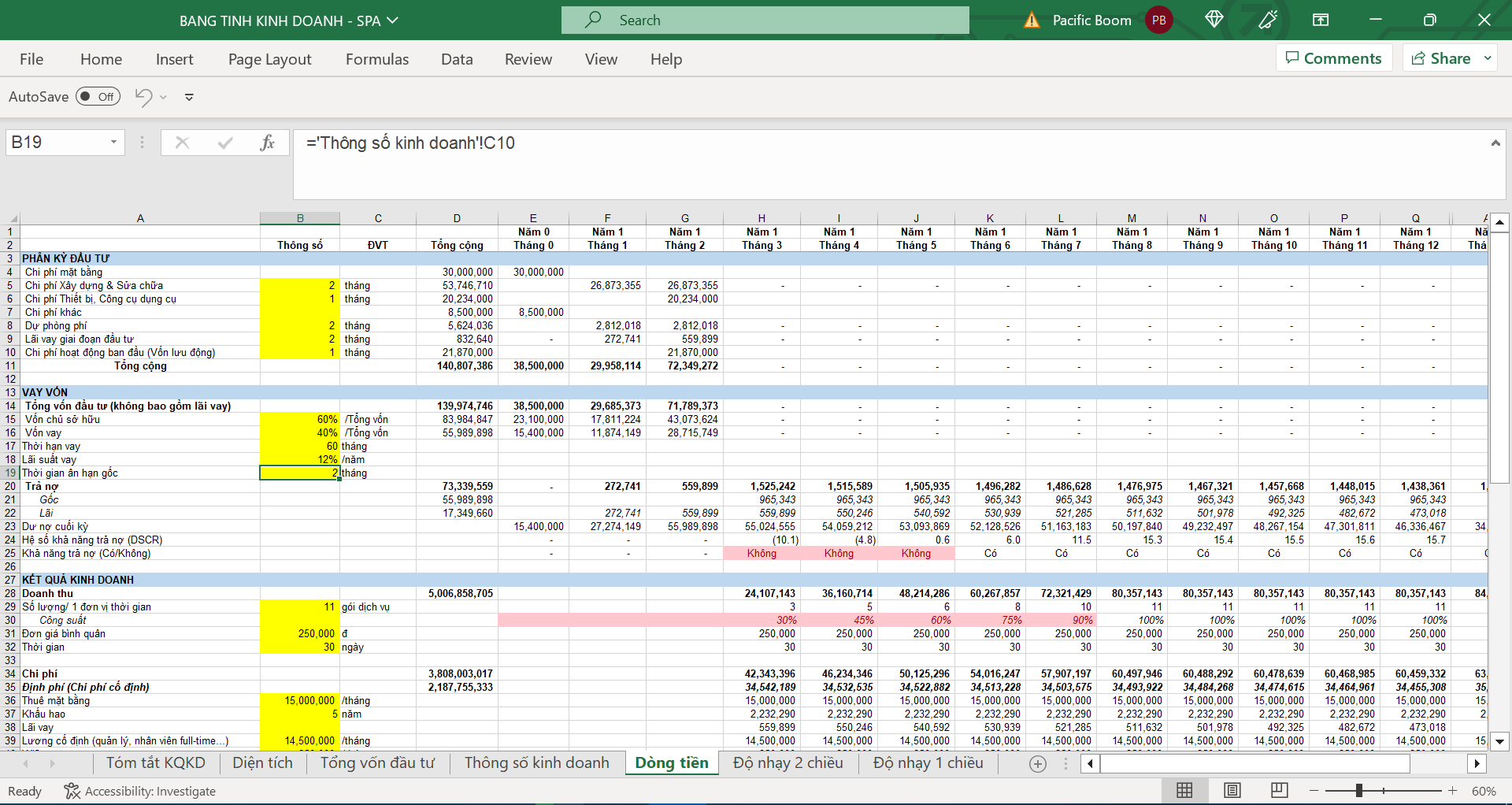Open Customize Quick Access Toolbar dropdown
1512x805 pixels.
click(189, 97)
